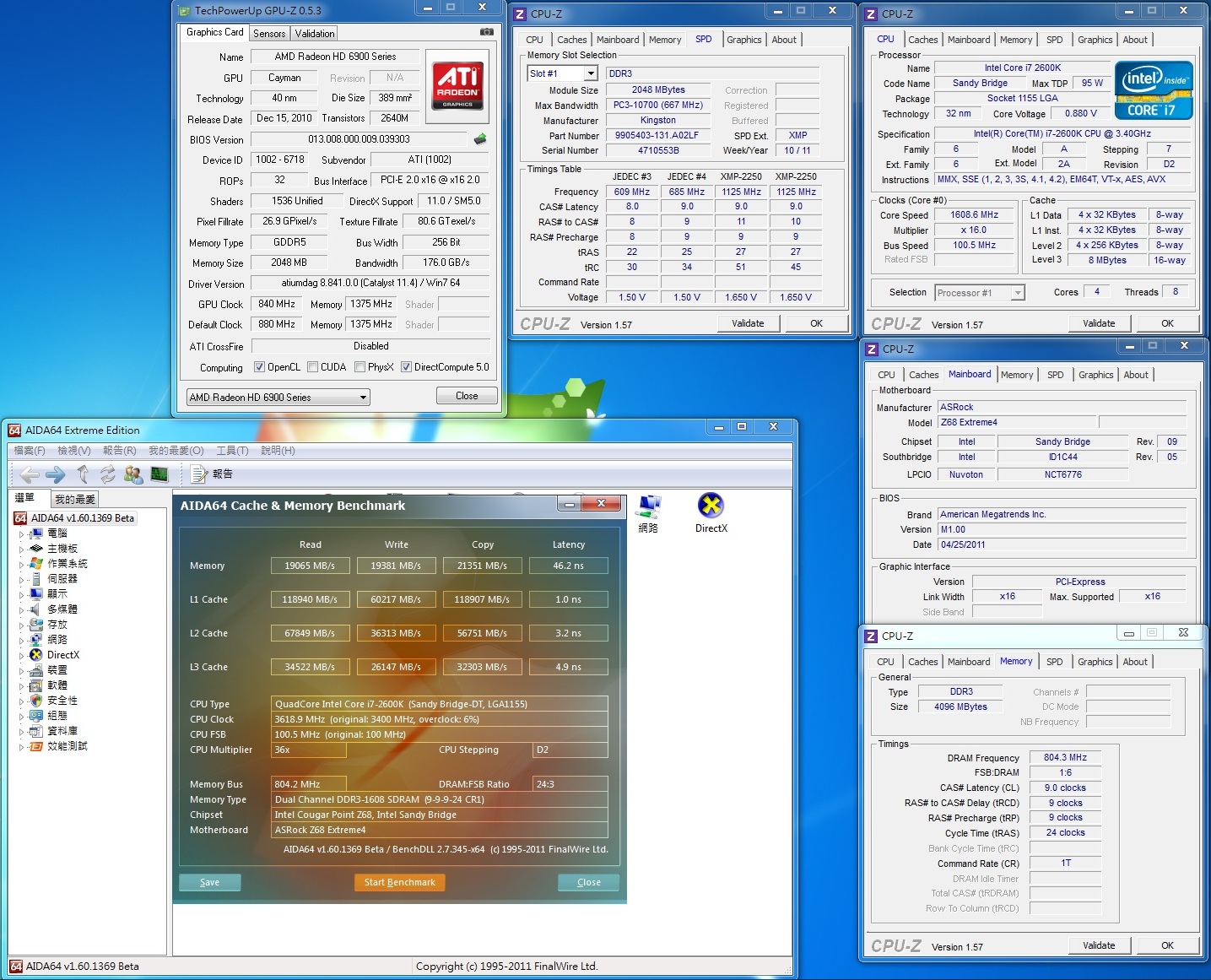Click the AIDA64 up-level arrow toolbar icon
The width and height of the screenshot is (1211, 980).
(83, 474)
